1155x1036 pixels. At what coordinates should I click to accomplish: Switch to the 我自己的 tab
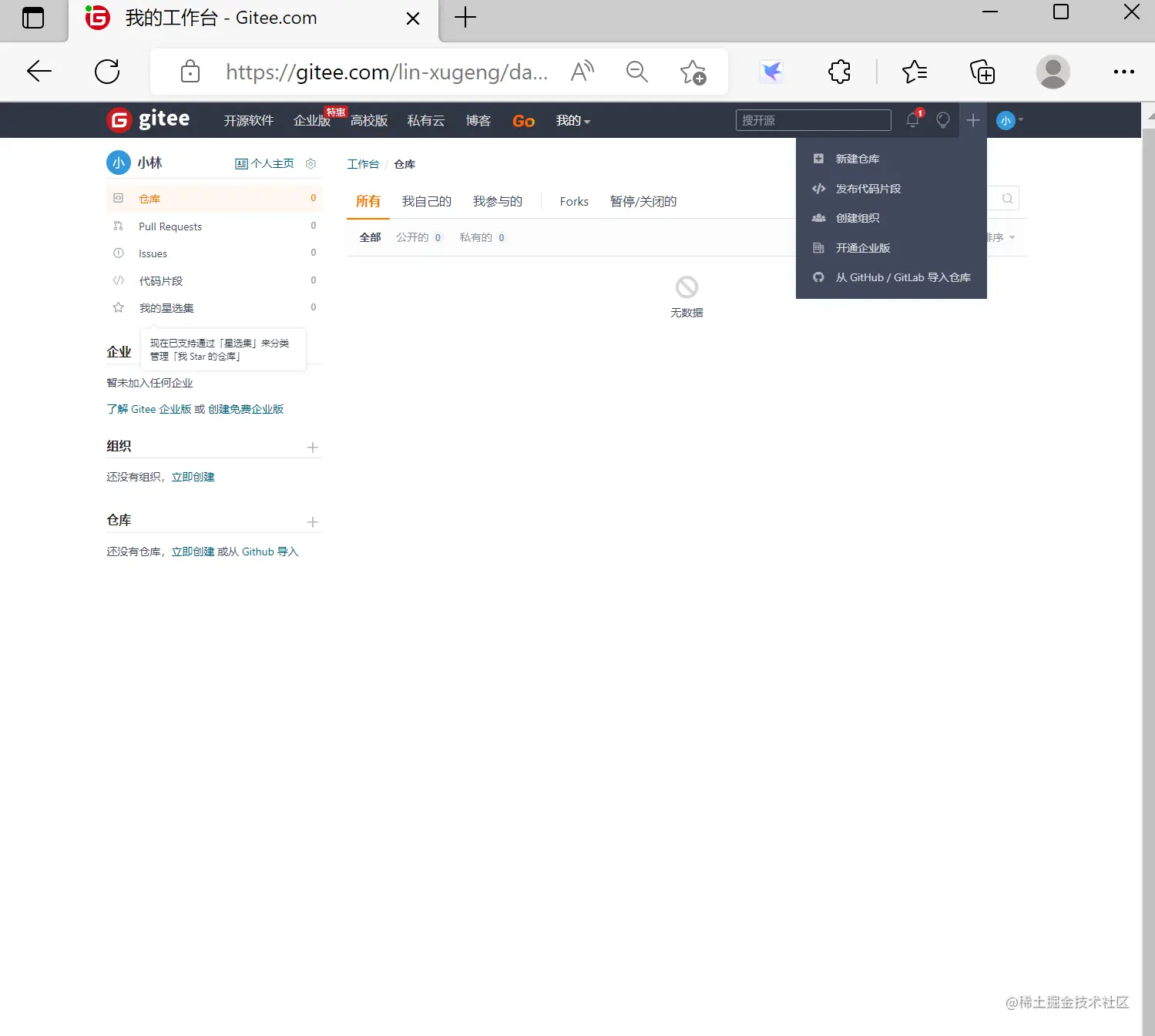[x=427, y=201]
